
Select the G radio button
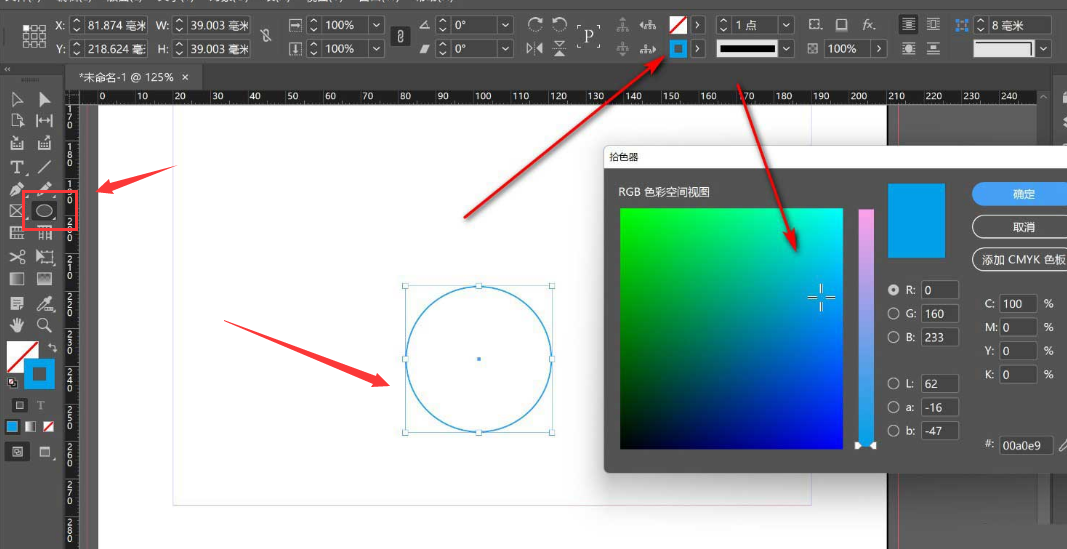coord(893,313)
